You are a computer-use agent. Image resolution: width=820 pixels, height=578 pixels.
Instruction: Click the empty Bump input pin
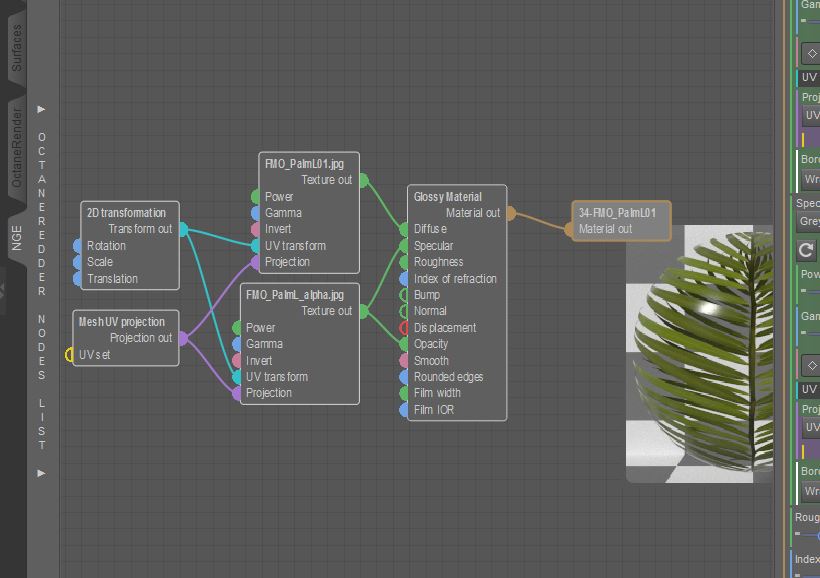pyautogui.click(x=404, y=295)
